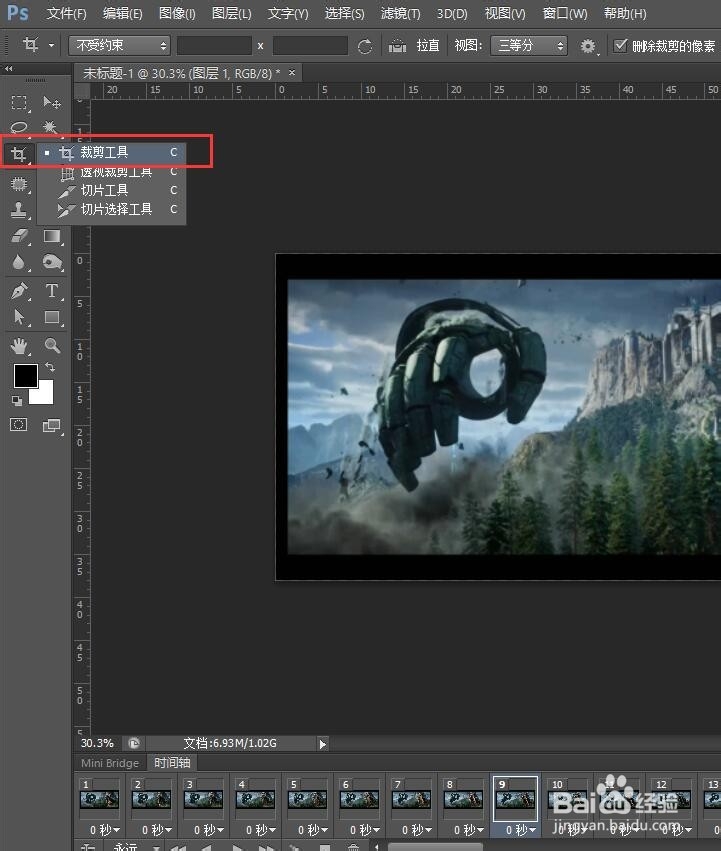
Task: Close the 未标题-1 document tab
Action: (292, 72)
